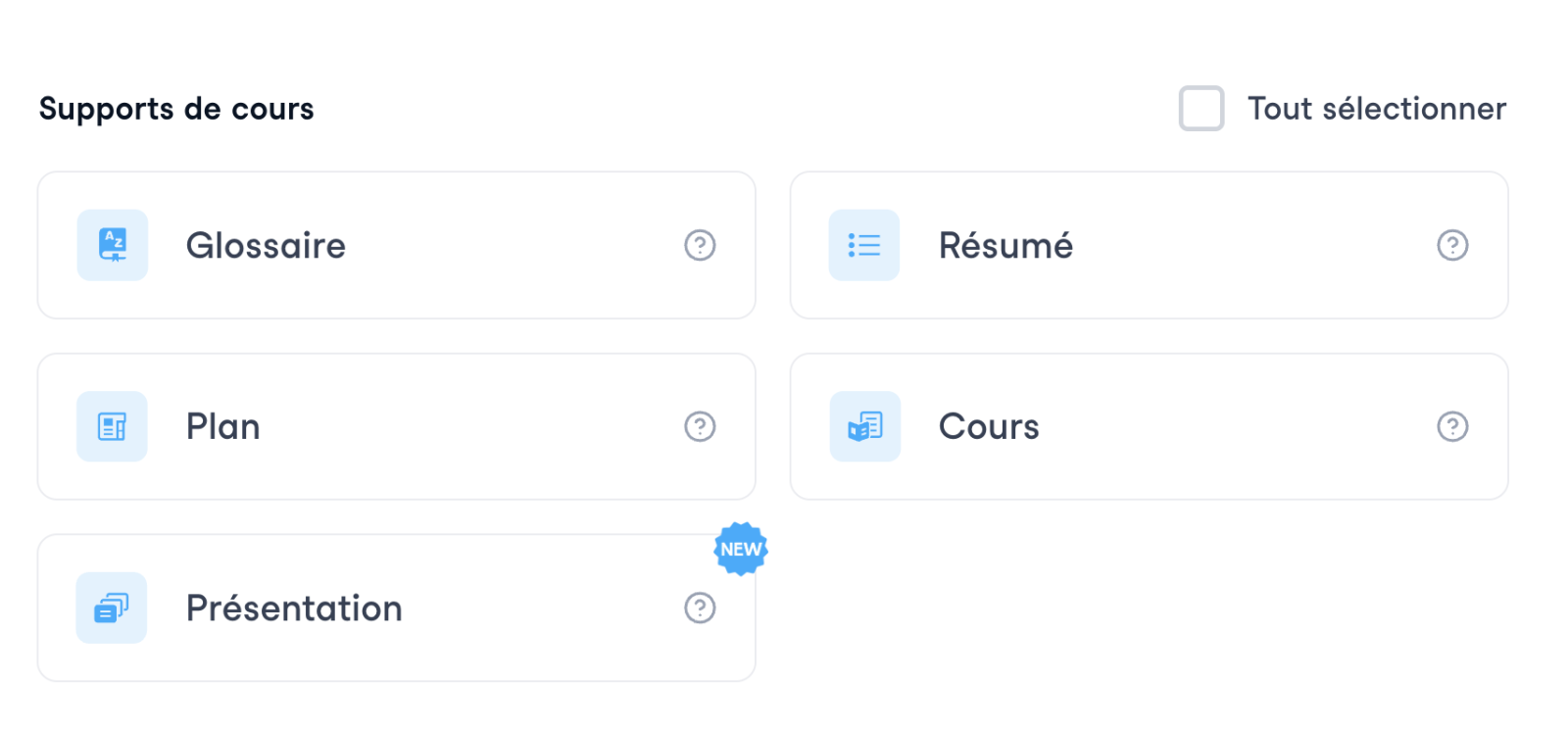Click the Tout sélectionner label
1568x729 pixels.
(x=1376, y=109)
